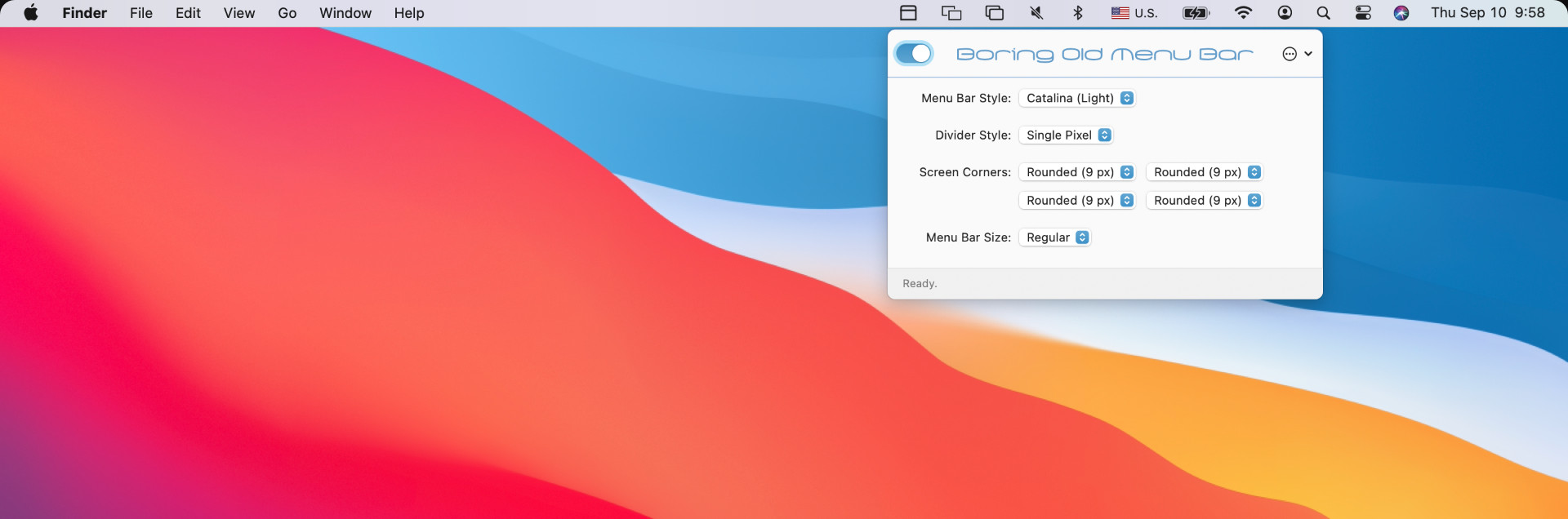Turn off the Boring Old Menu Bar switch
1568x519 pixels.
tap(914, 54)
